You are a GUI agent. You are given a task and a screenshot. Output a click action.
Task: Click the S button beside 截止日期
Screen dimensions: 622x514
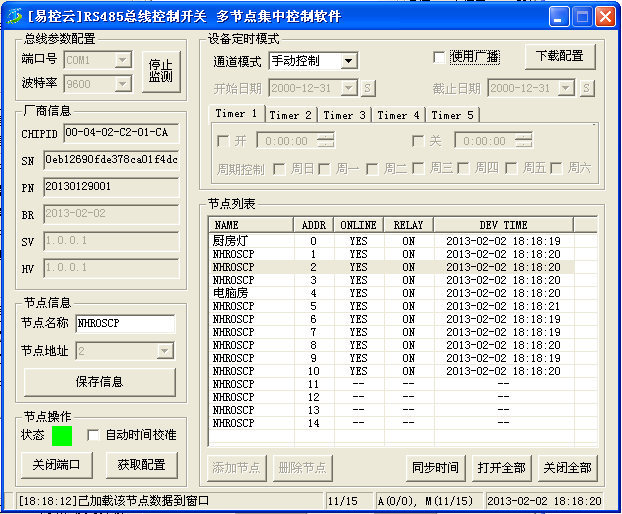coord(584,88)
